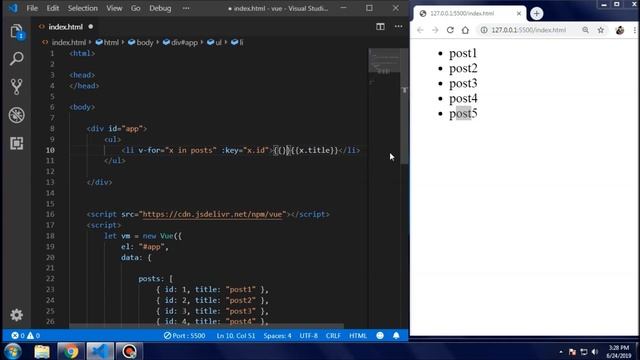Click the VS Code logo icon
This screenshot has height=360, width=640.
pos(13,8)
